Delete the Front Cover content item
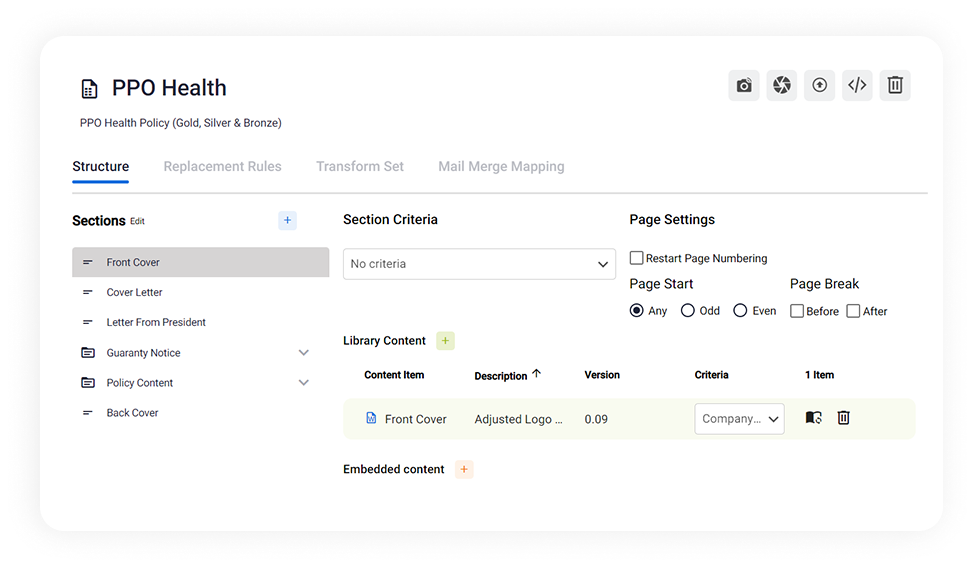975x567 pixels. tap(843, 418)
